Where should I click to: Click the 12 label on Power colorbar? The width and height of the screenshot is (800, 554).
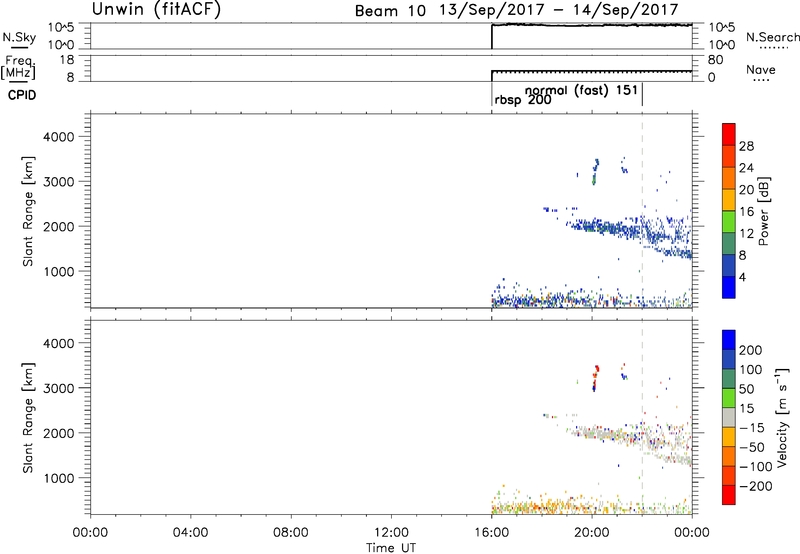pos(746,234)
